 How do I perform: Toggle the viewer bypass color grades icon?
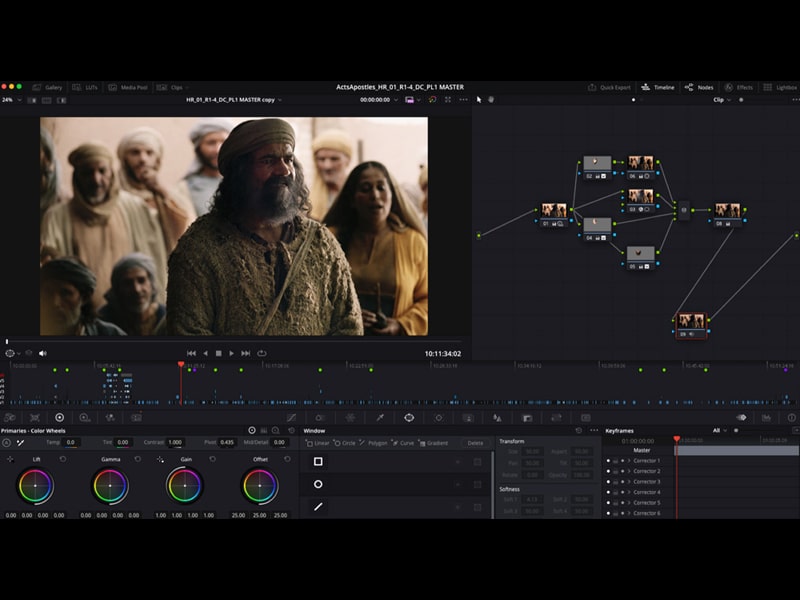tap(432, 99)
